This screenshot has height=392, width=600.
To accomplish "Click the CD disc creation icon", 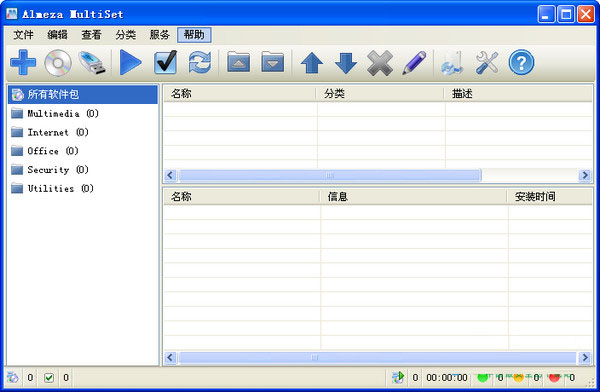I will (58, 62).
